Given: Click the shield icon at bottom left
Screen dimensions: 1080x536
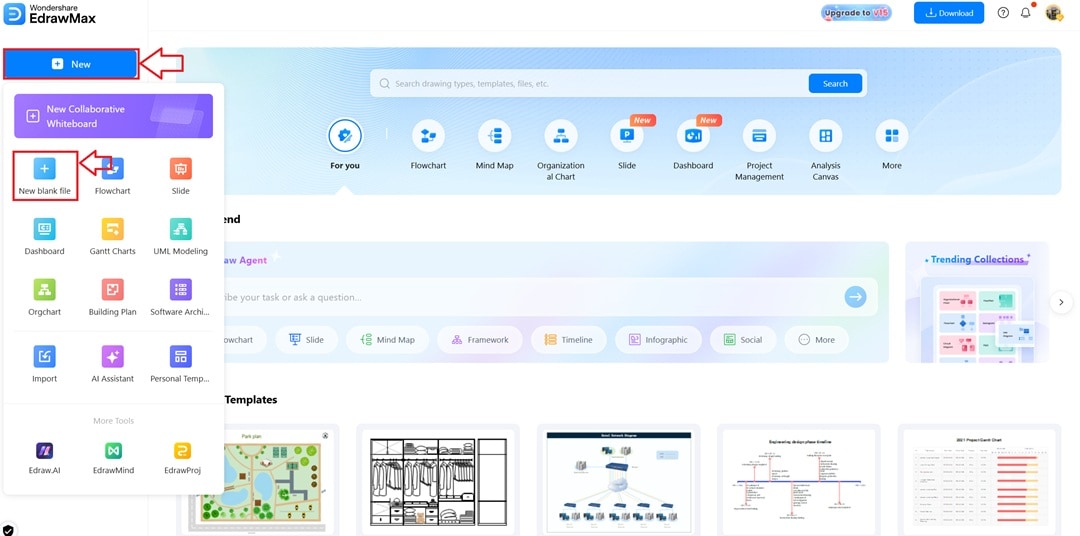Looking at the screenshot, I should [8, 530].
